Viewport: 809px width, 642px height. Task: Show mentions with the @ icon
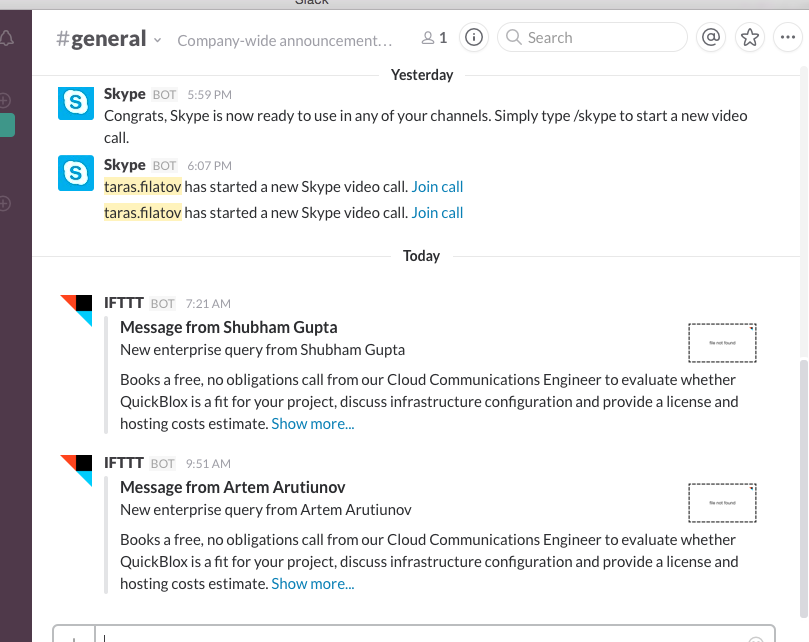pyautogui.click(x=710, y=37)
